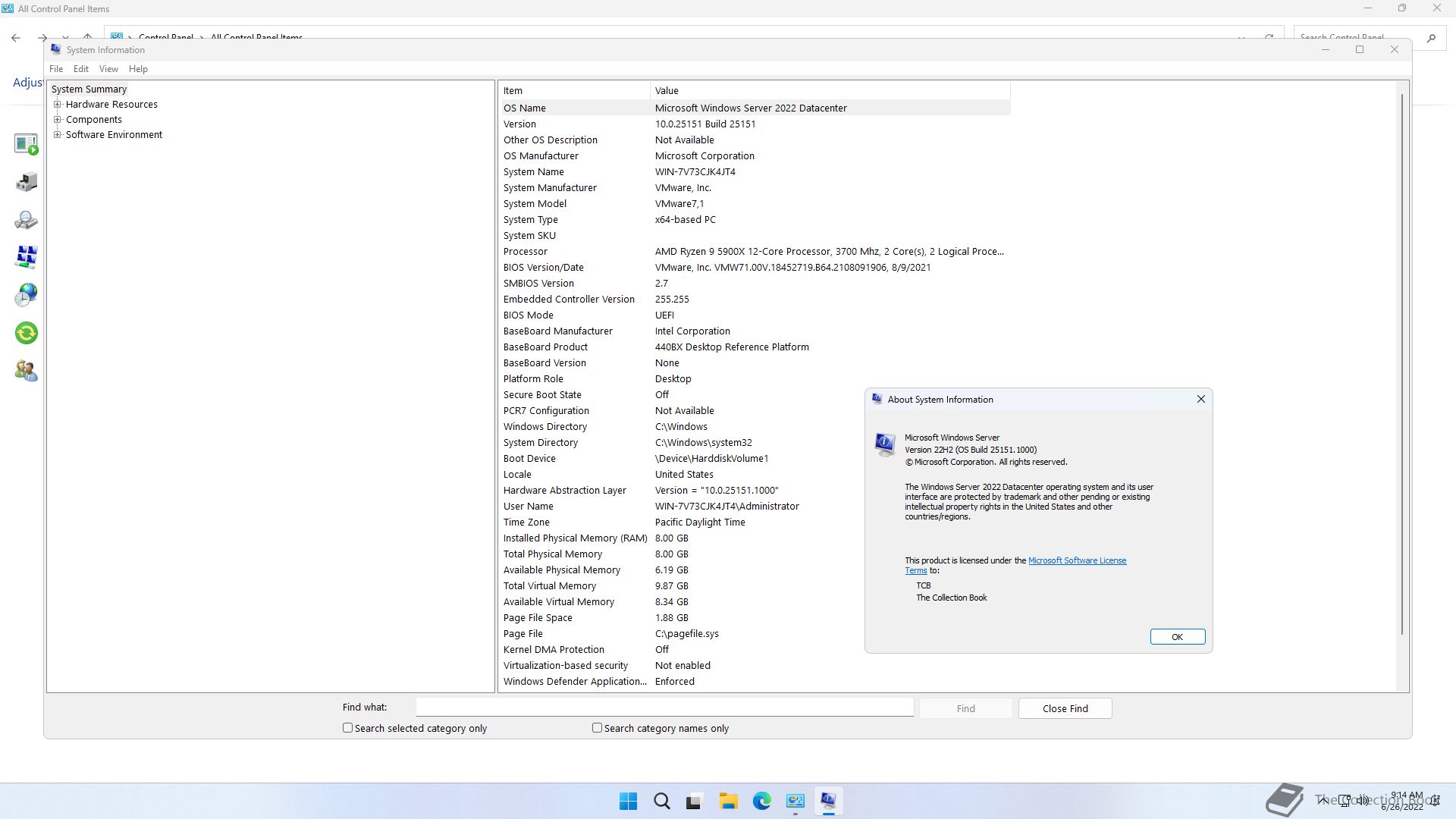Image resolution: width=1456 pixels, height=819 pixels.
Task: Select Hardware Resources tree label
Action: coord(111,104)
